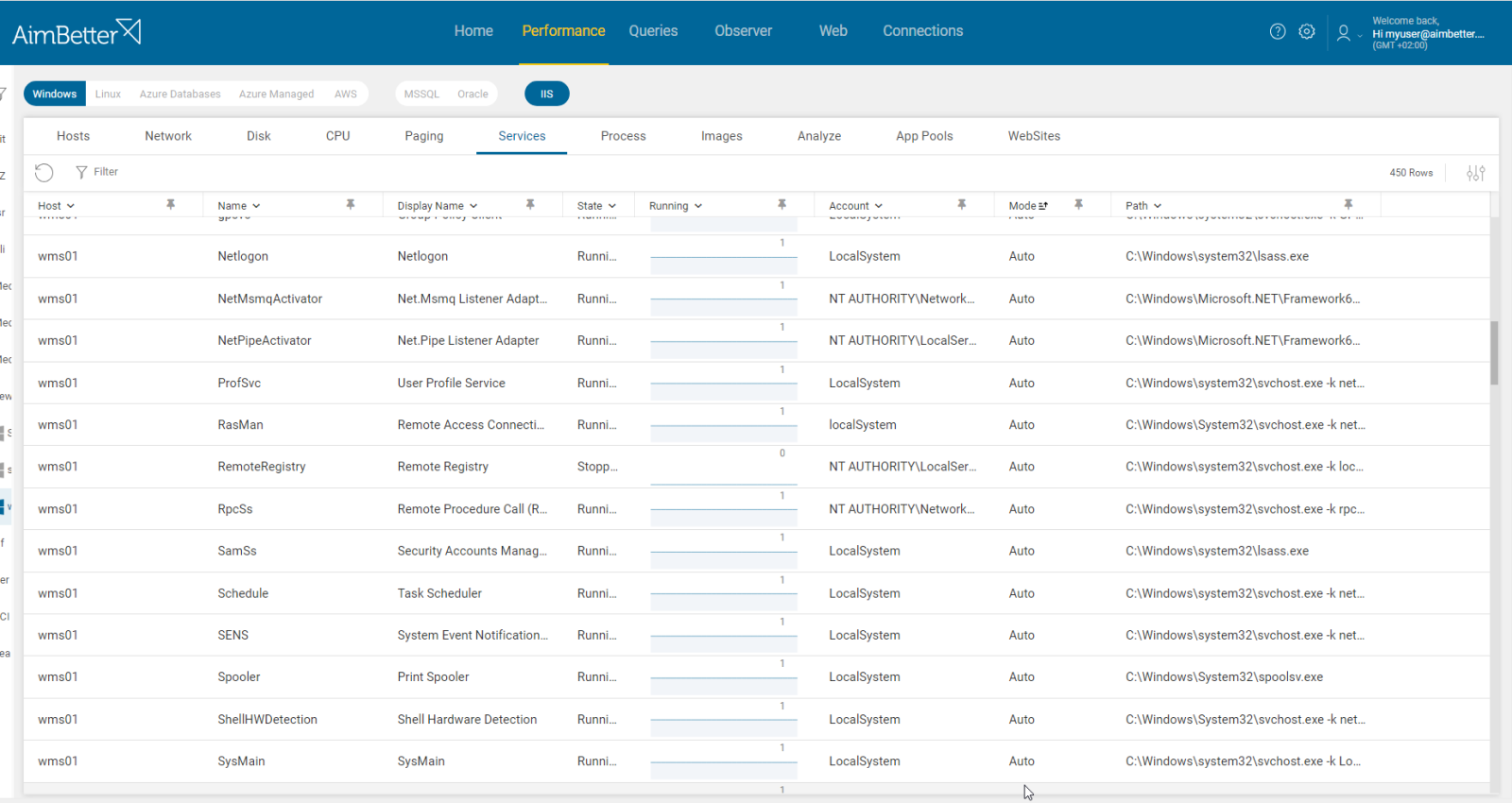Click the Task Scheduler display name
The image size is (1512, 803).
439,593
